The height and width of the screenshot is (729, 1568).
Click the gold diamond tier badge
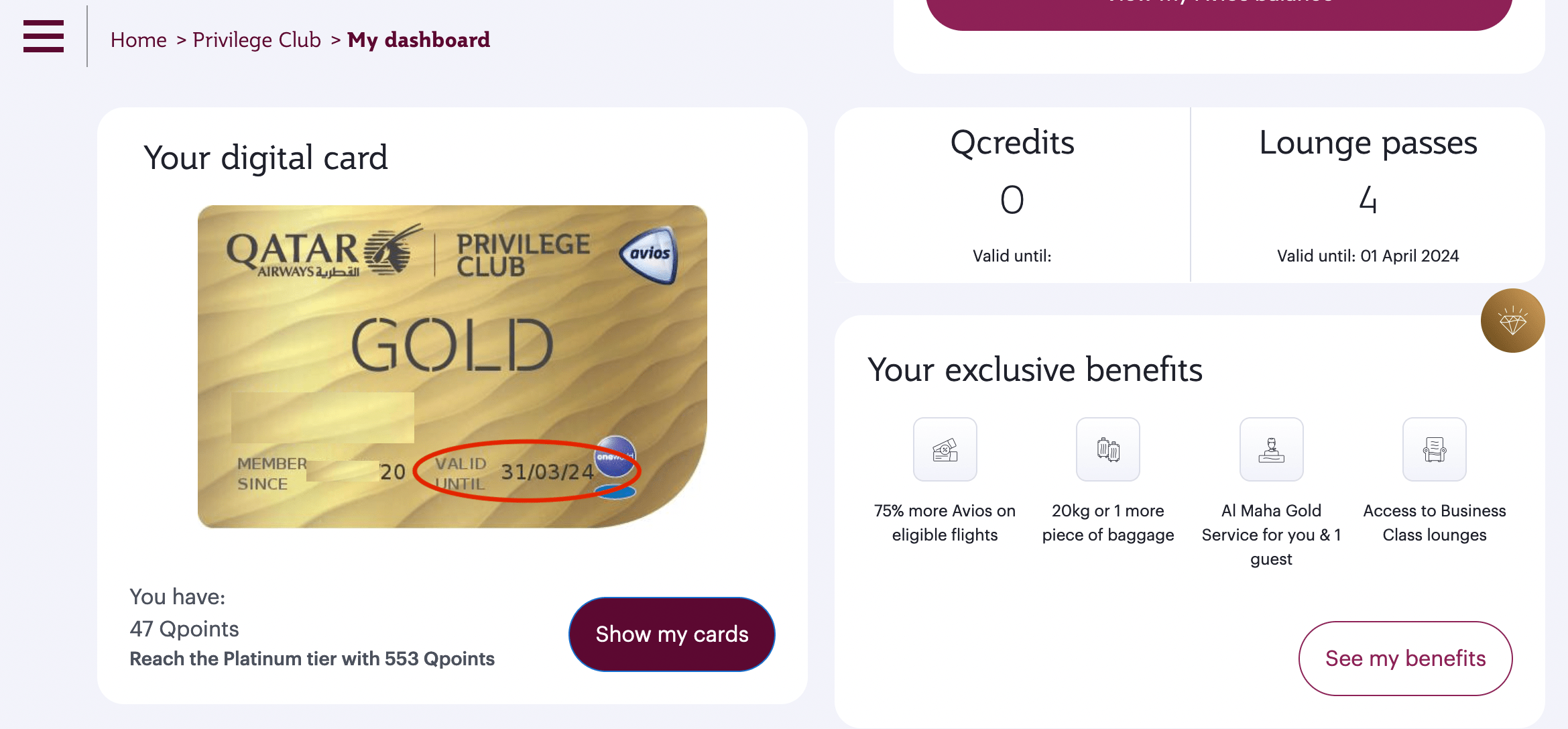pyautogui.click(x=1512, y=321)
